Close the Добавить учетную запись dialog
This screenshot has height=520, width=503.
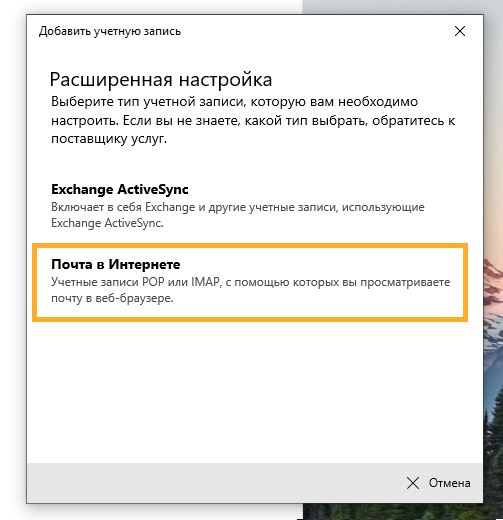[x=460, y=31]
